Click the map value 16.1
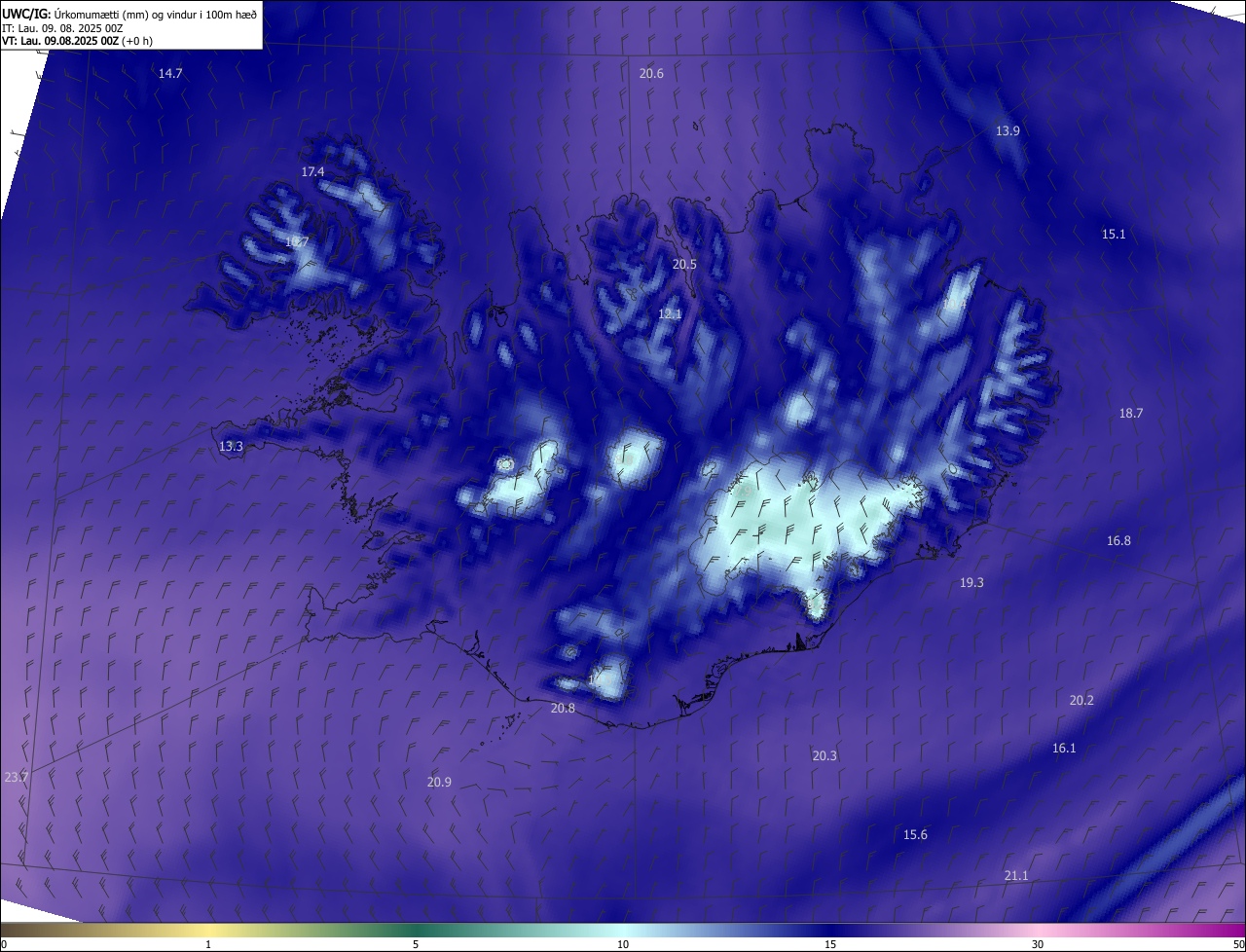The height and width of the screenshot is (952, 1246). click(x=1064, y=748)
